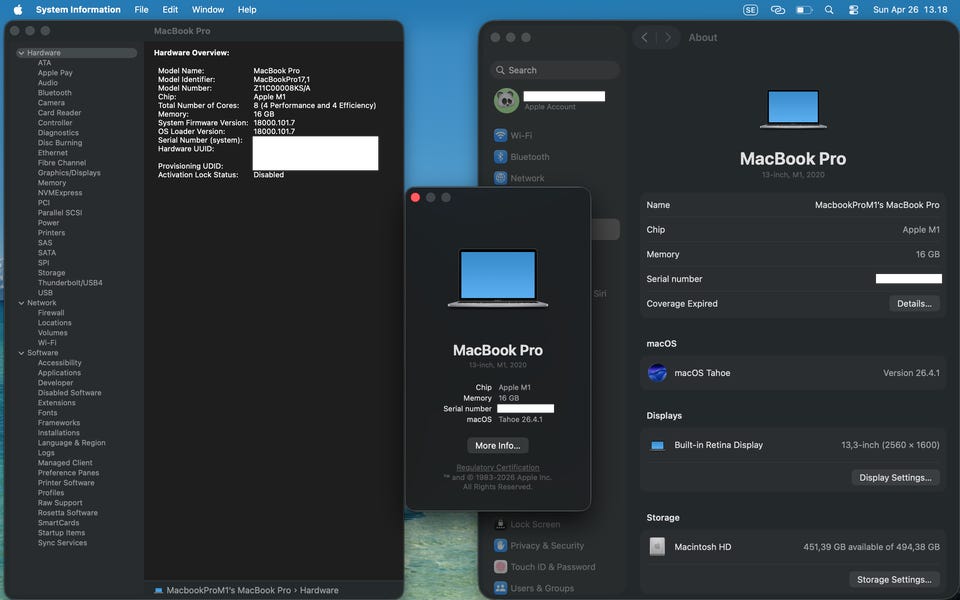Screen dimensions: 960x600
Task: Click the back arrow in Settings toolbar
Action: tap(644, 37)
